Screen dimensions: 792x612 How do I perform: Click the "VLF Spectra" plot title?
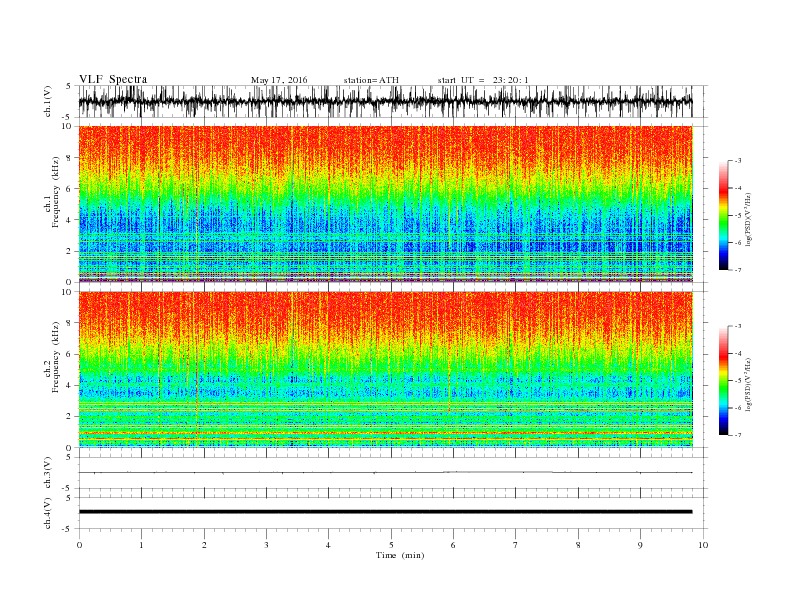click(x=113, y=79)
